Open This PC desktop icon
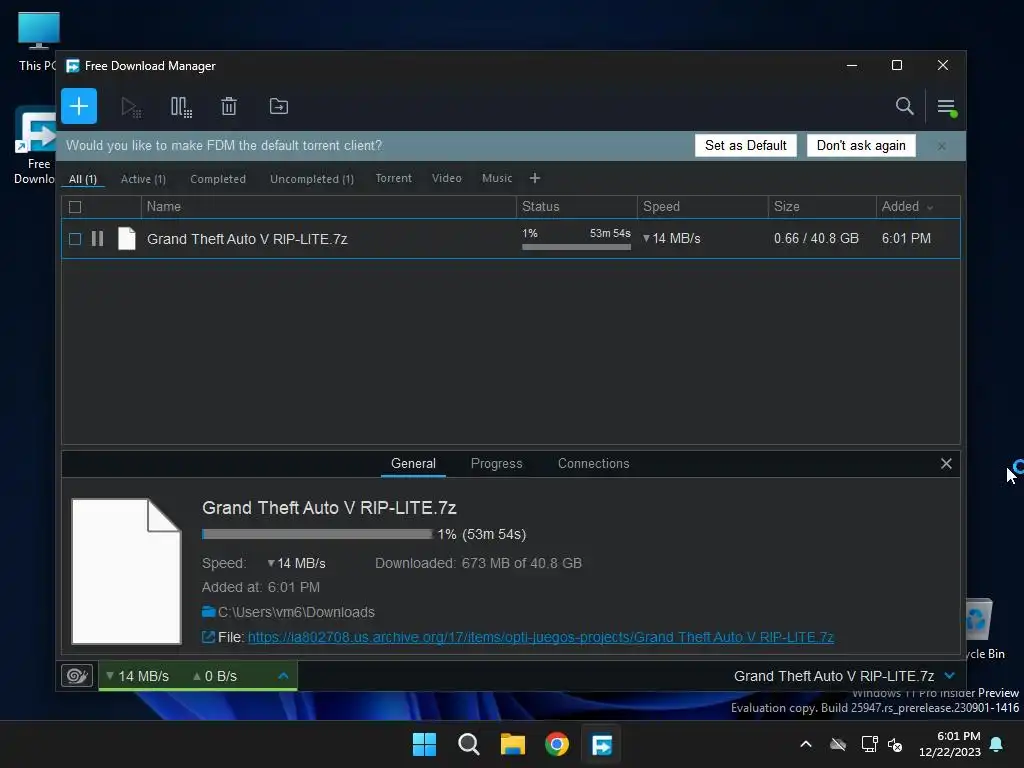The image size is (1024, 768). [38, 40]
